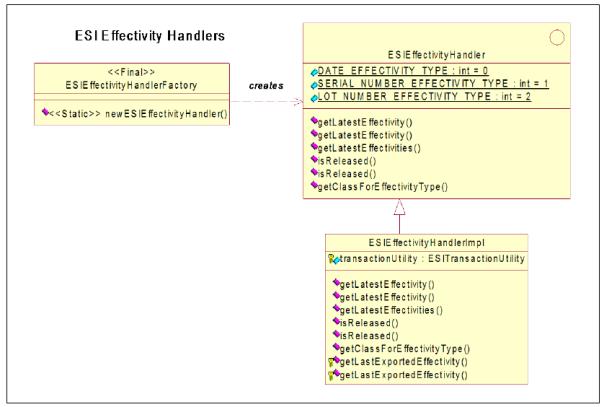Select 'DATE_EFFECTIVITY_TYPE : int = 0' attribute
The height and width of the screenshot is (407, 604).
(x=403, y=71)
